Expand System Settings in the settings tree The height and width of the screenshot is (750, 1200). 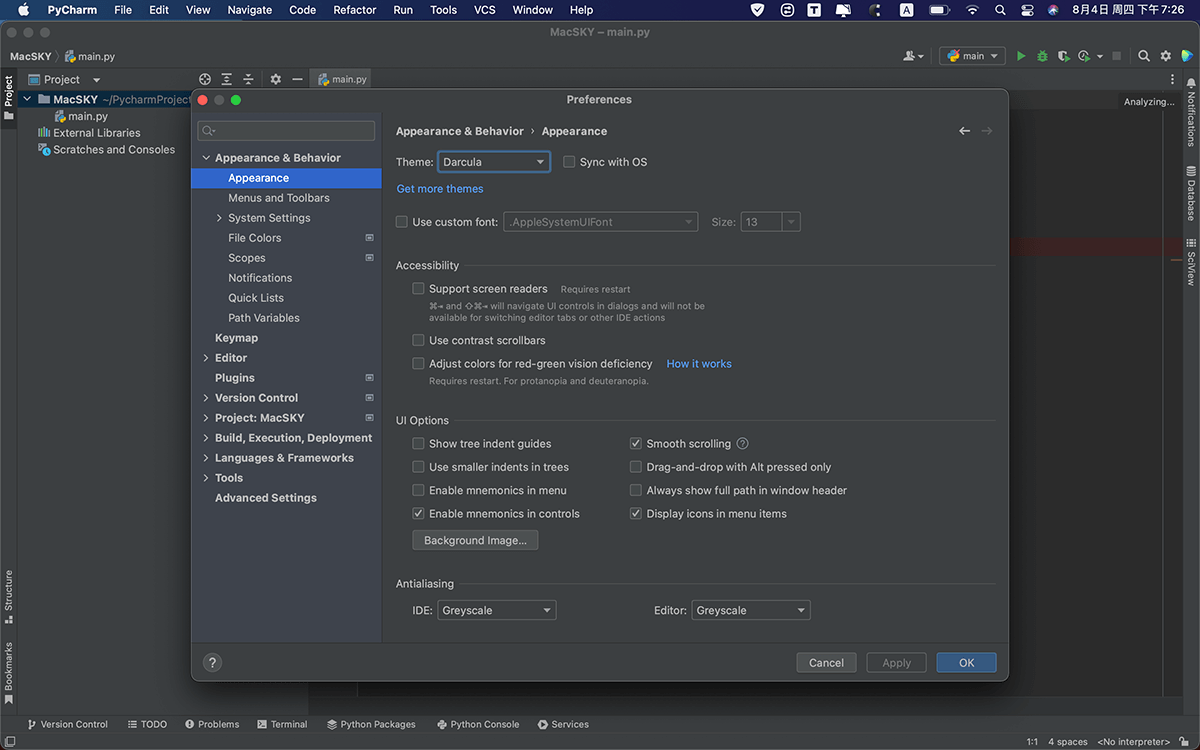point(219,218)
